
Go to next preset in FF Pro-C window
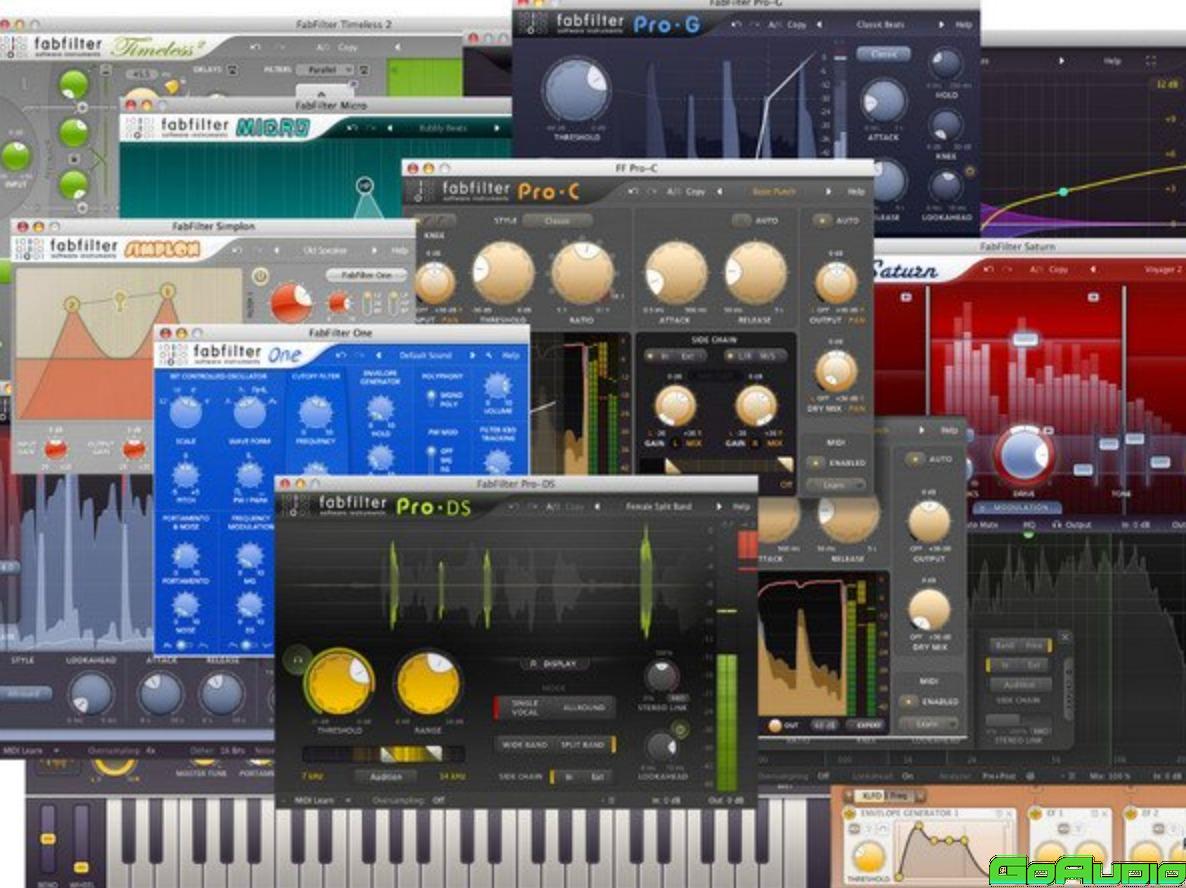[x=828, y=192]
